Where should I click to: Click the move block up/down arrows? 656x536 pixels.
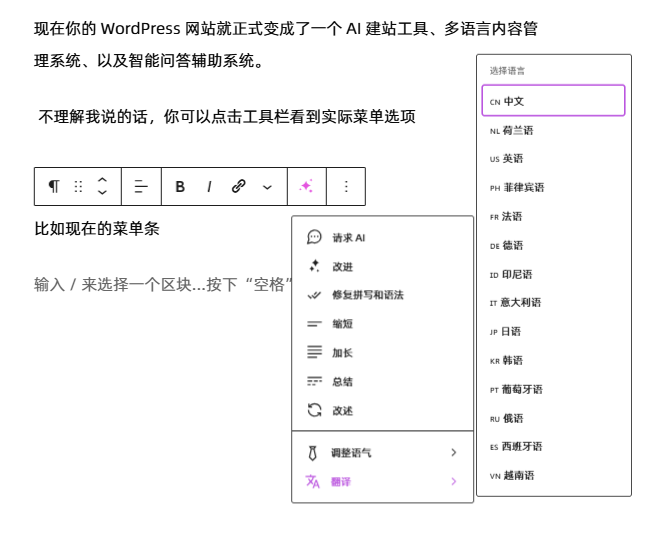(x=102, y=187)
